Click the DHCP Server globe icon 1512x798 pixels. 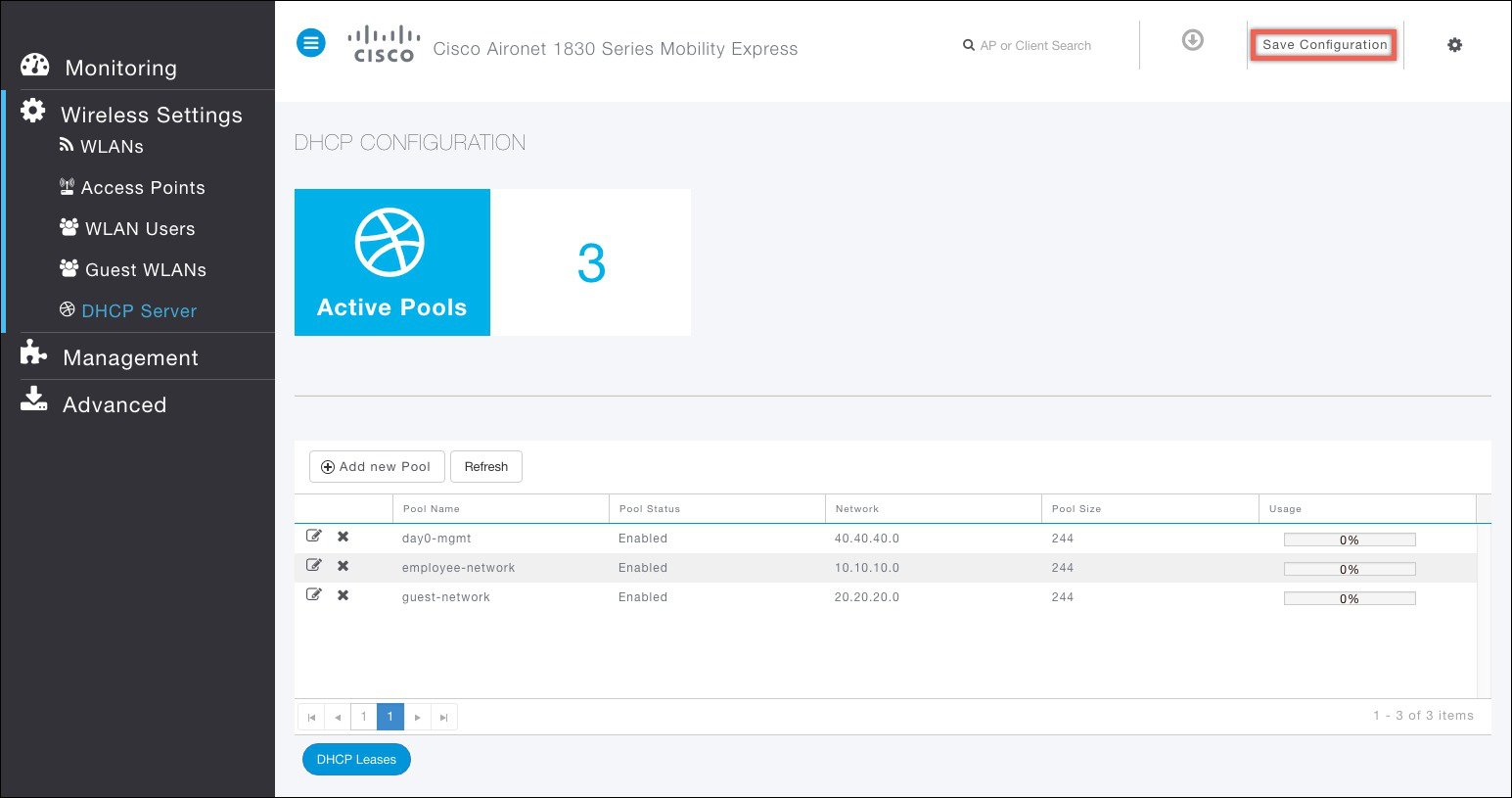[x=68, y=309]
